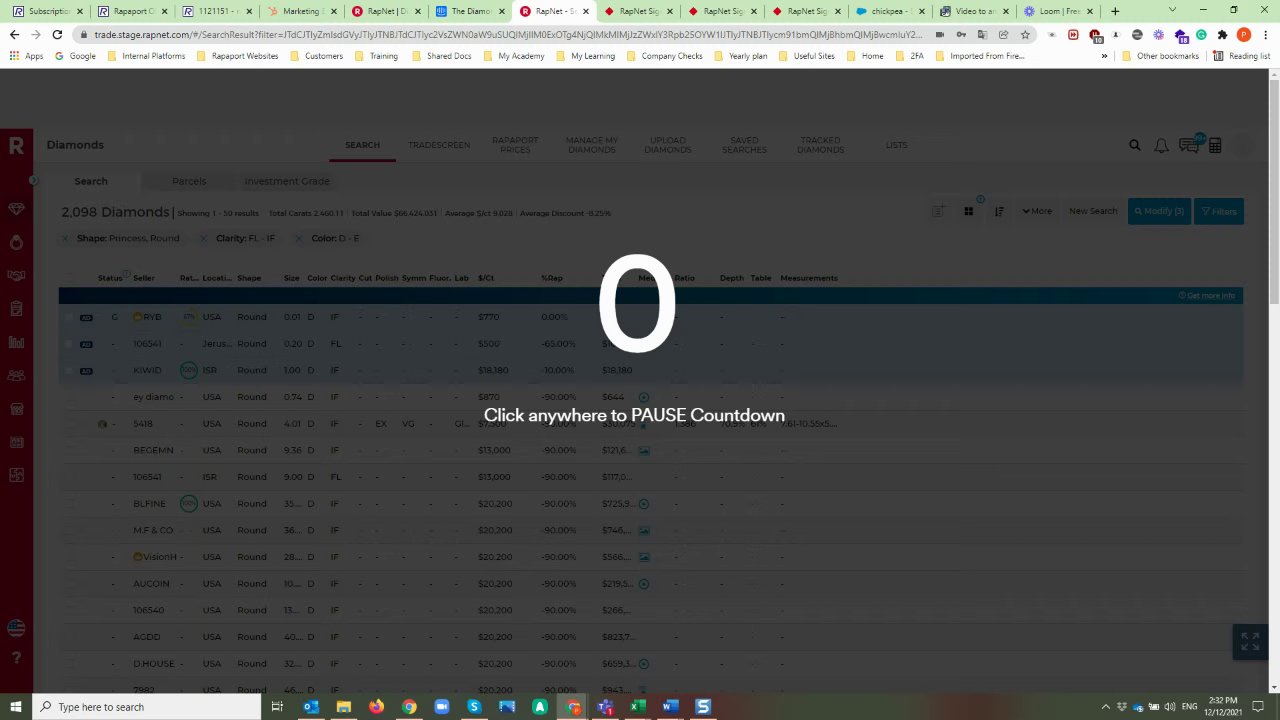The image size is (1280, 720).
Task: Expand the left sidebar arrow
Action: [33, 180]
